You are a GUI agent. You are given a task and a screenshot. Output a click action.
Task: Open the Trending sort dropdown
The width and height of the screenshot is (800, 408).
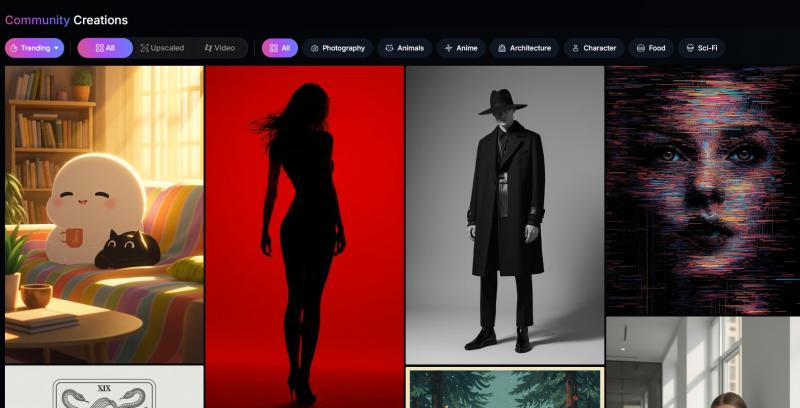point(35,48)
